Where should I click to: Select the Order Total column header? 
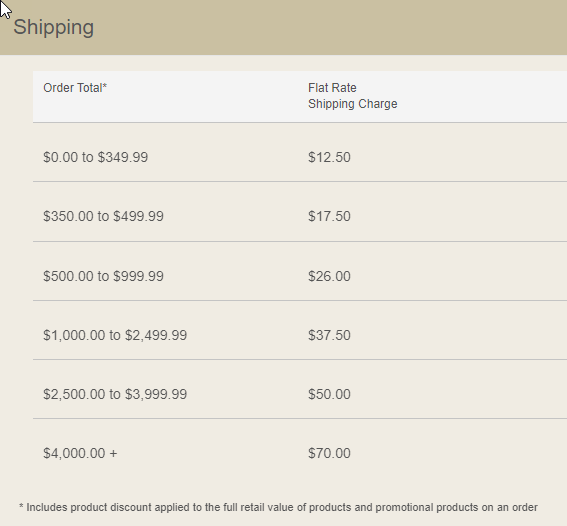click(x=75, y=88)
